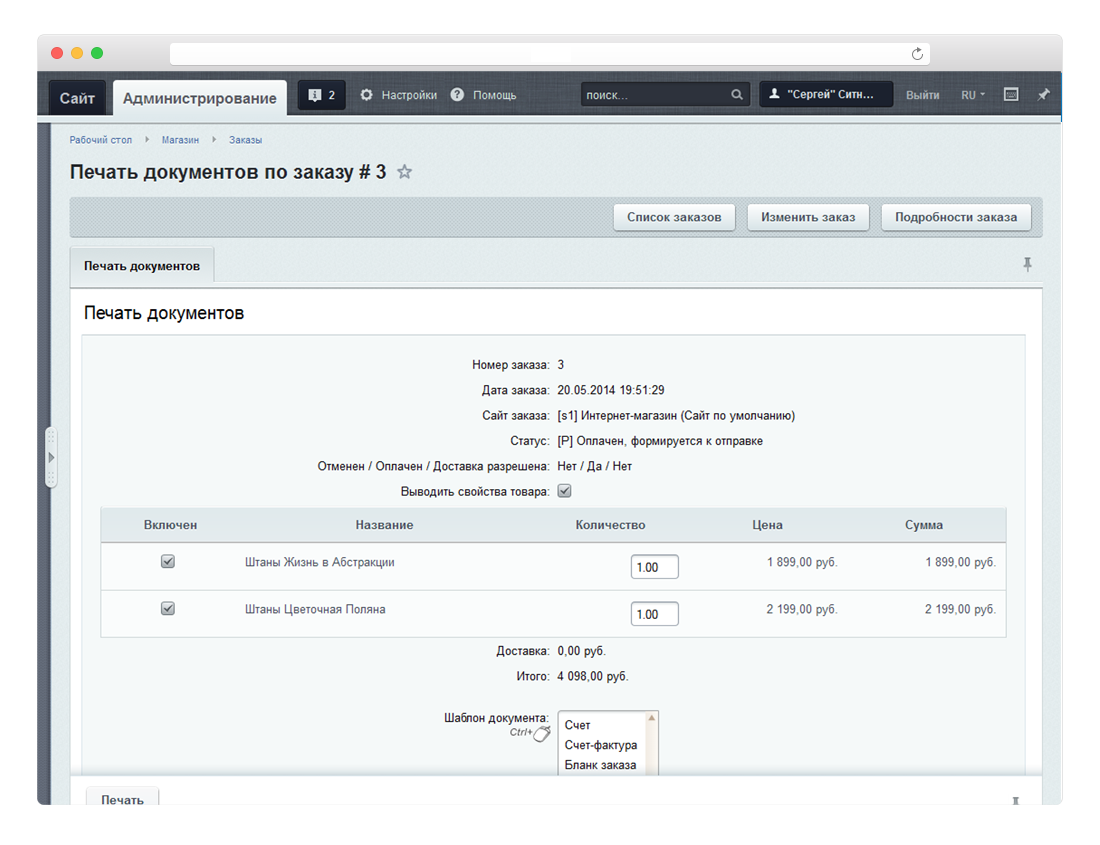Pin the tab panel using pin icon

[1027, 265]
